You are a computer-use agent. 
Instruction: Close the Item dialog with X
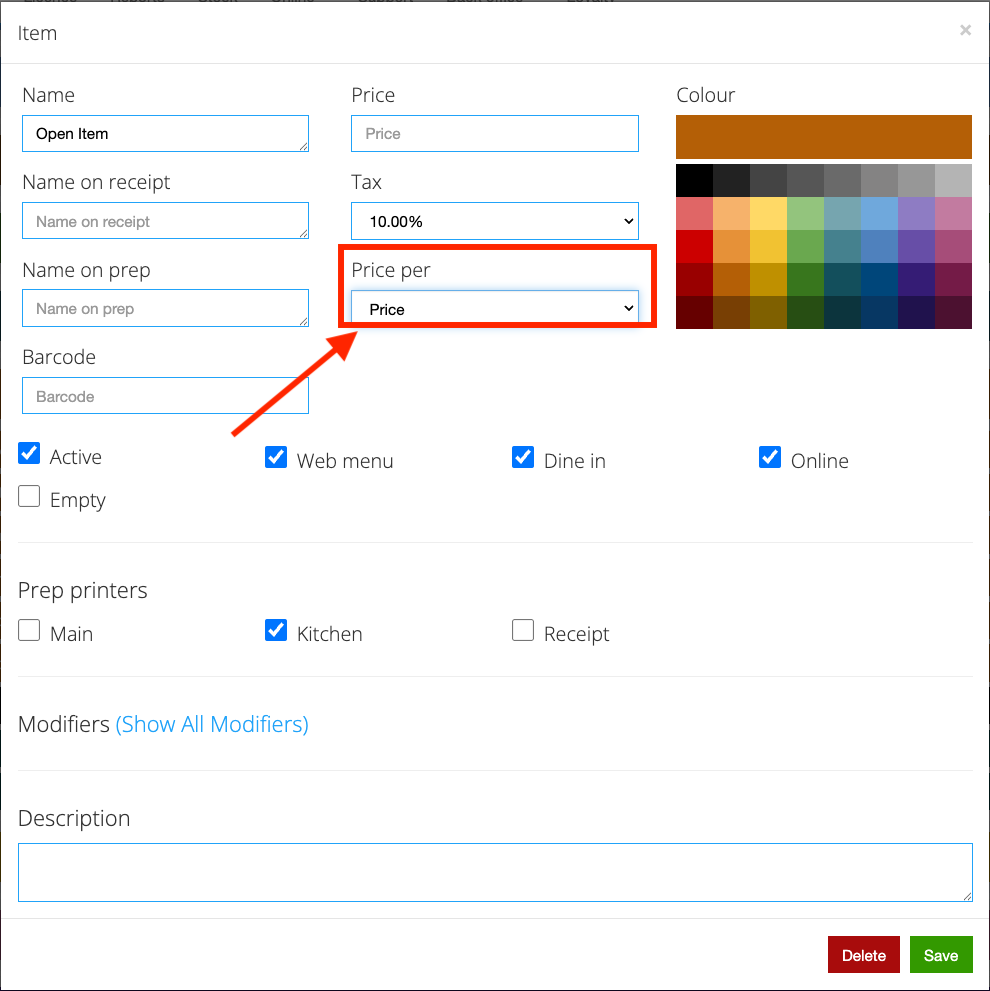click(965, 30)
